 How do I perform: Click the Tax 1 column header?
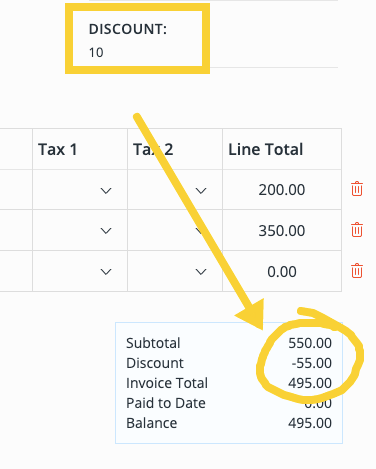58,149
